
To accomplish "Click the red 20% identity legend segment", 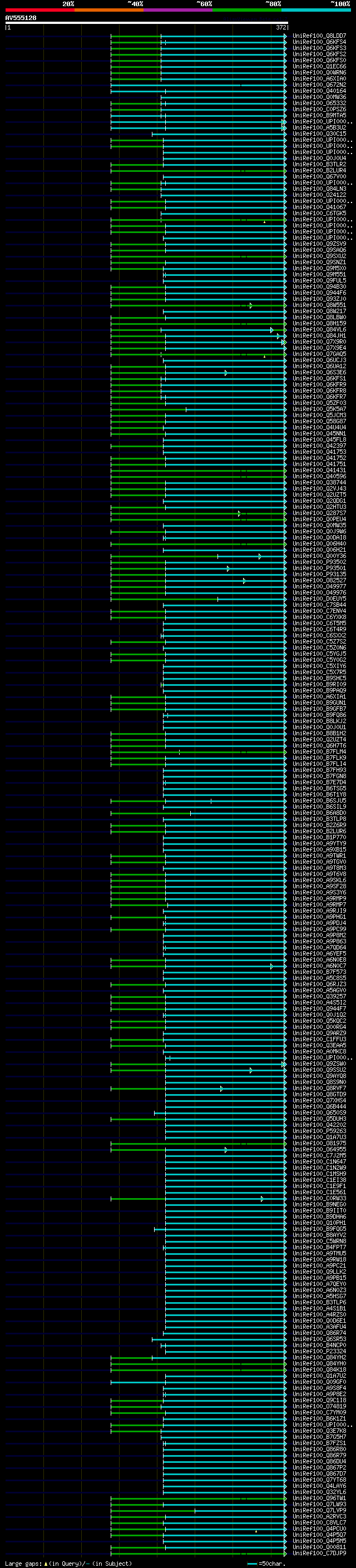I will click(x=40, y=10).
